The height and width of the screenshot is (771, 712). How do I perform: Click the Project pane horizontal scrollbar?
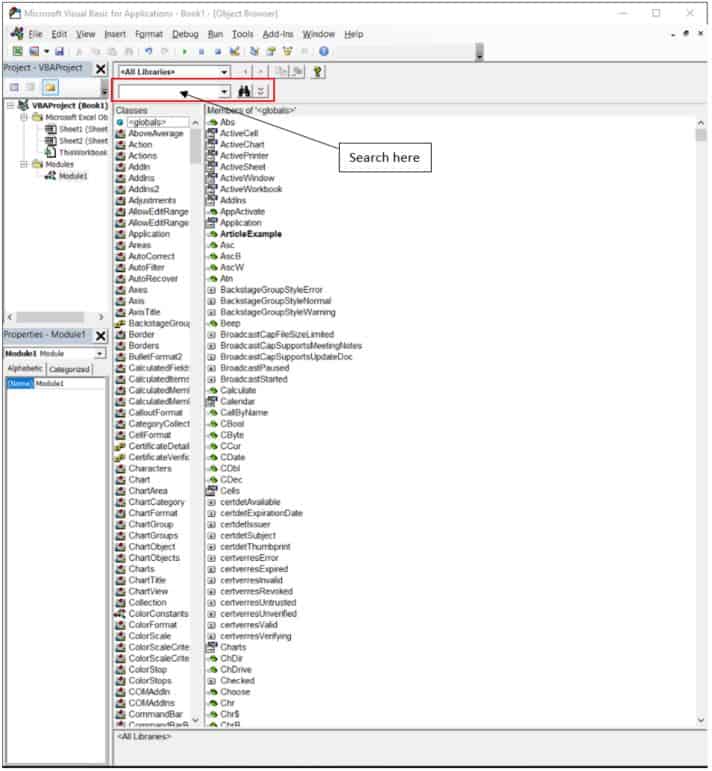tap(55, 317)
